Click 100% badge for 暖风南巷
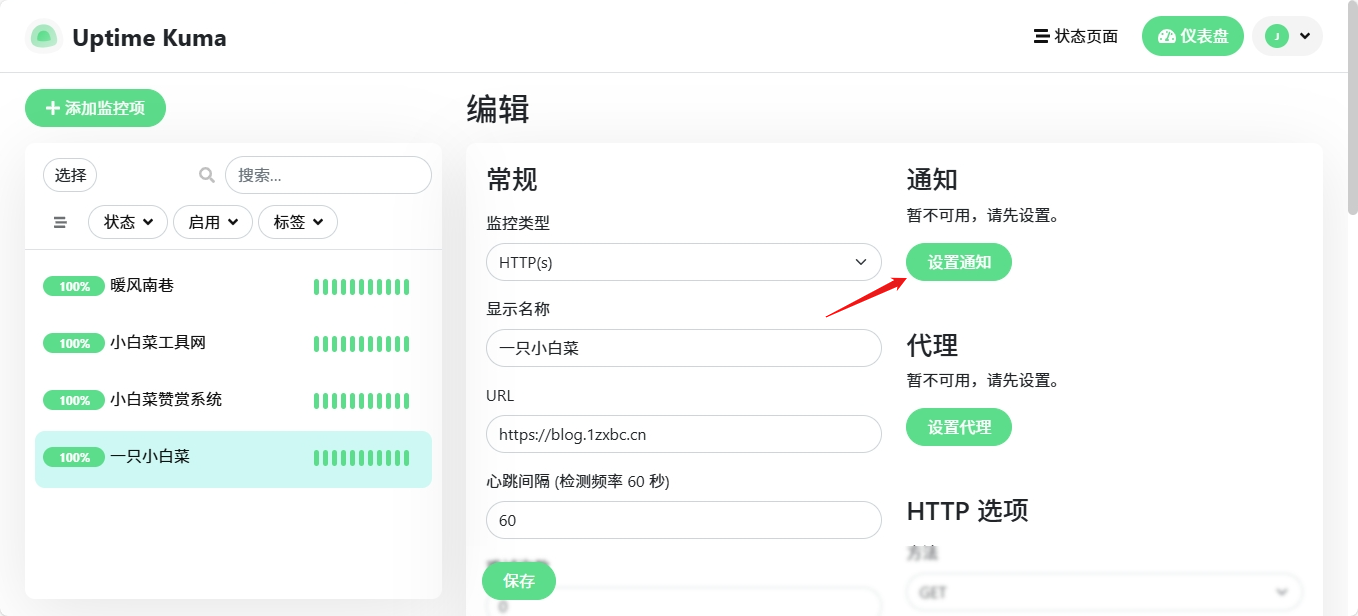The image size is (1358, 616). pyautogui.click(x=74, y=286)
